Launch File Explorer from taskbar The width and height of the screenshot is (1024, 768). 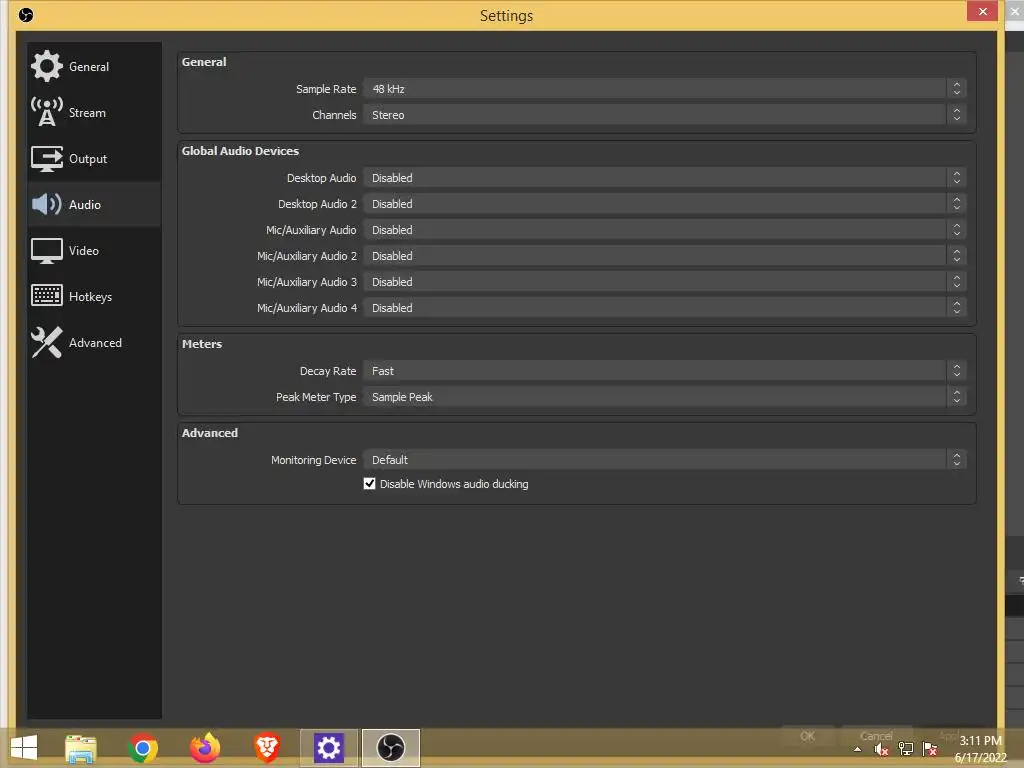point(81,748)
